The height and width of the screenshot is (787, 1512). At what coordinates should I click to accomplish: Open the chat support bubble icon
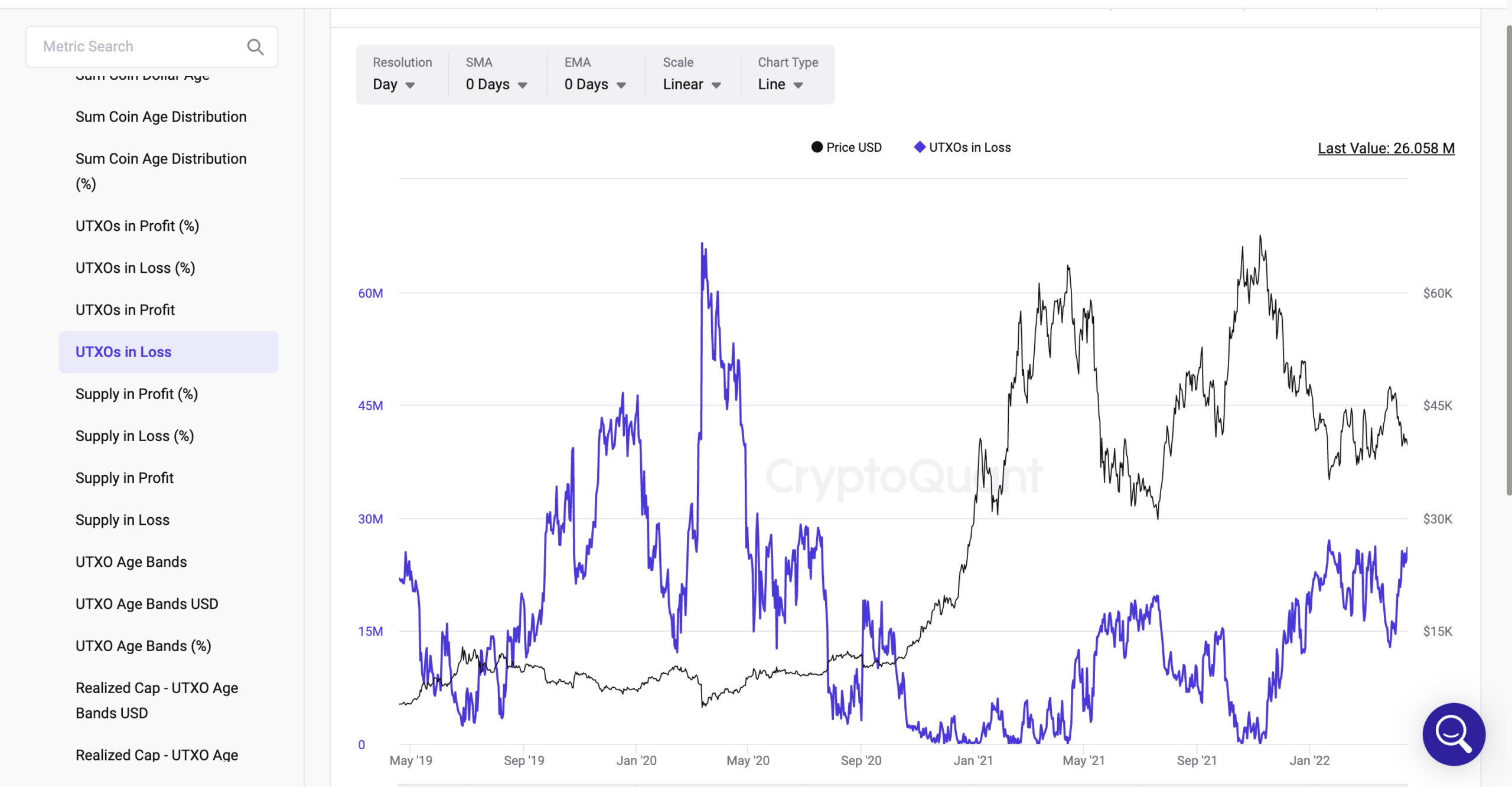tap(1454, 734)
